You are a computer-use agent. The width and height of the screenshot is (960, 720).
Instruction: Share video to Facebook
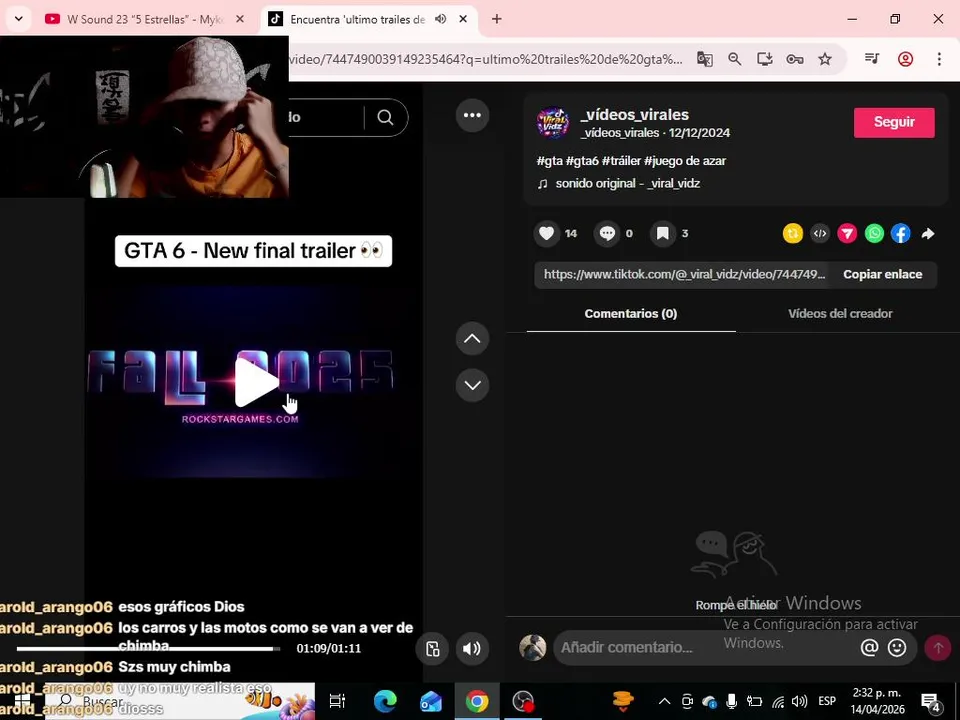[901, 233]
